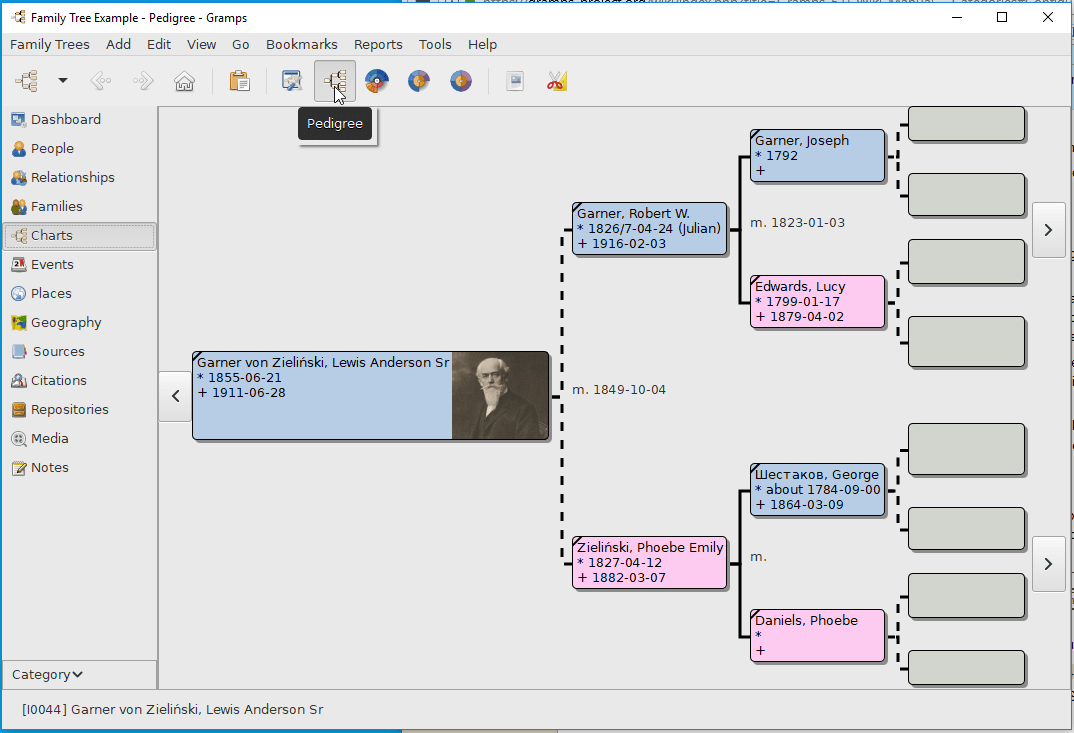Click the Home toolbar icon
This screenshot has width=1074, height=733.
click(184, 81)
